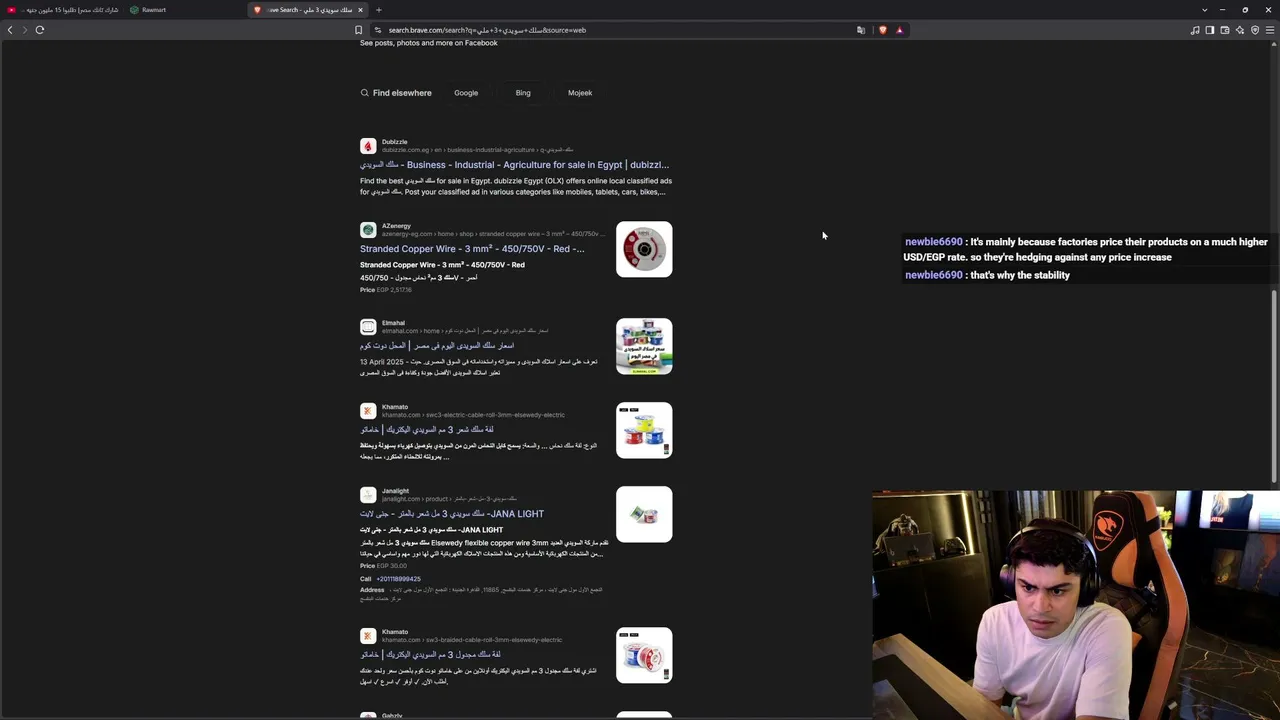
Task: Open the Brave Shields lion icon
Action: click(x=882, y=30)
